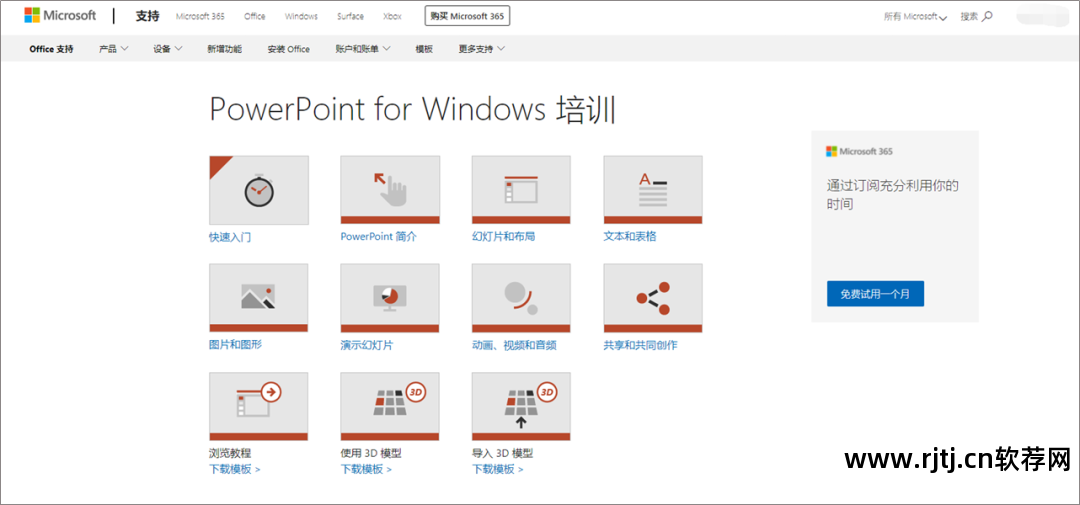Expand the 账户和账单 dropdown
Screen dimensions: 1080x505
point(363,49)
